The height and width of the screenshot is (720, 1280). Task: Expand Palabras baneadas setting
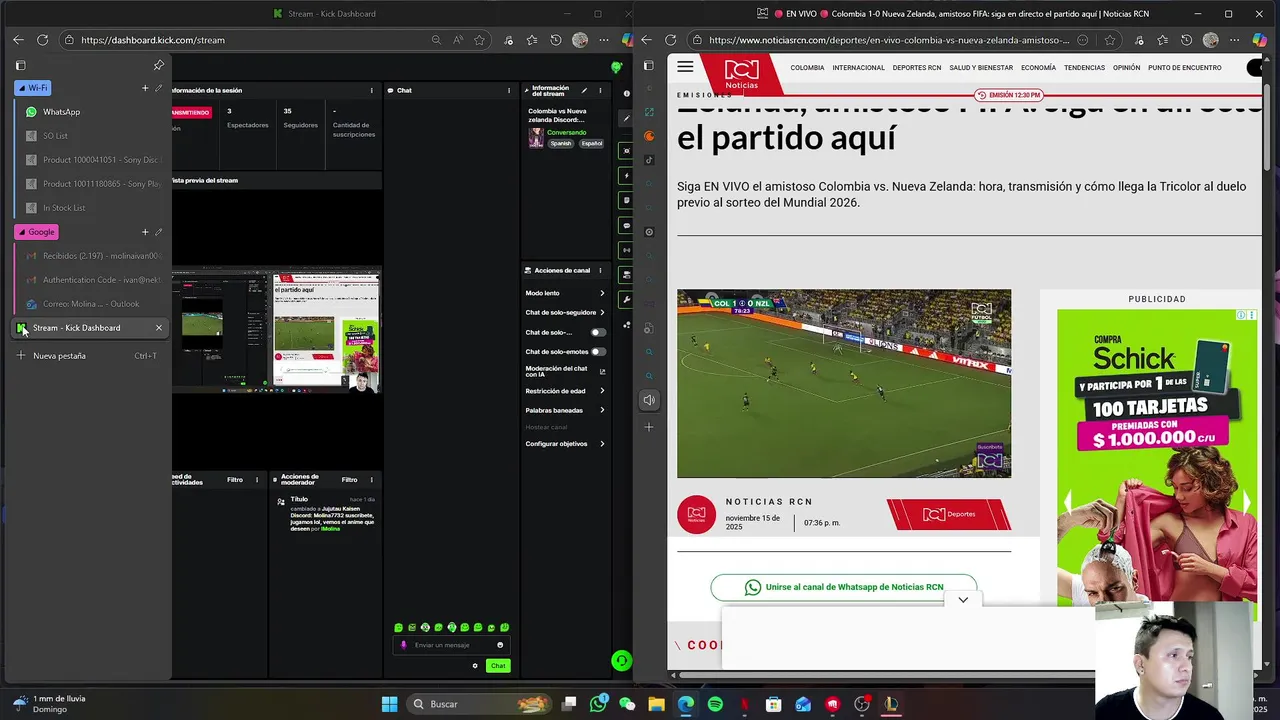[565, 410]
